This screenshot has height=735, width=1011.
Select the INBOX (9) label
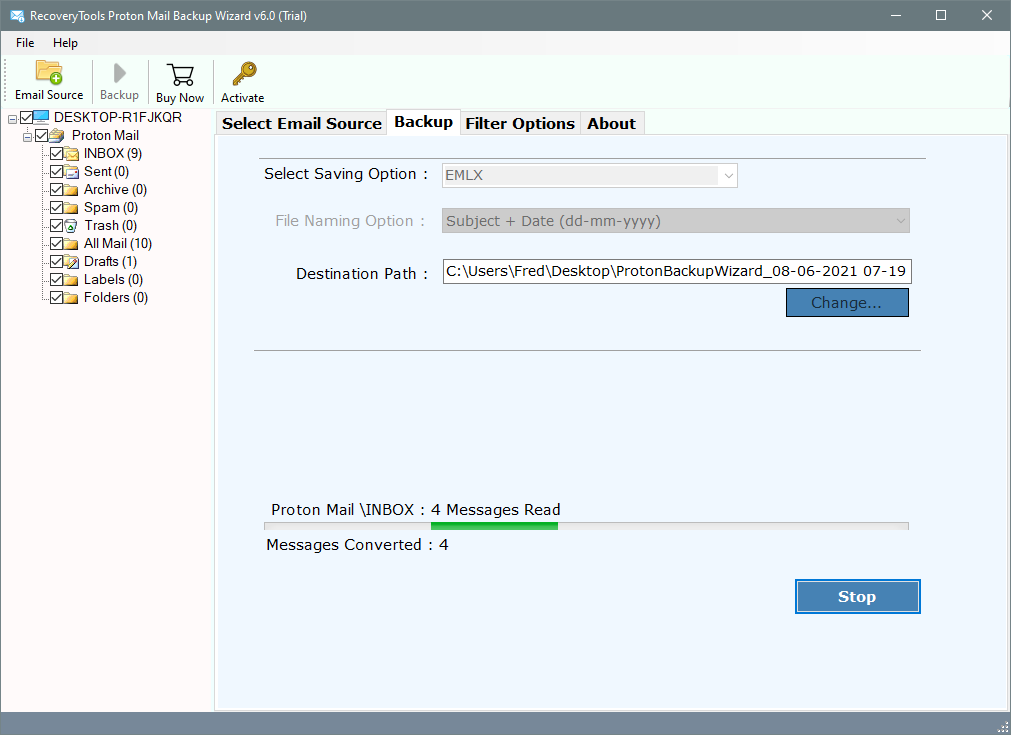(x=113, y=153)
